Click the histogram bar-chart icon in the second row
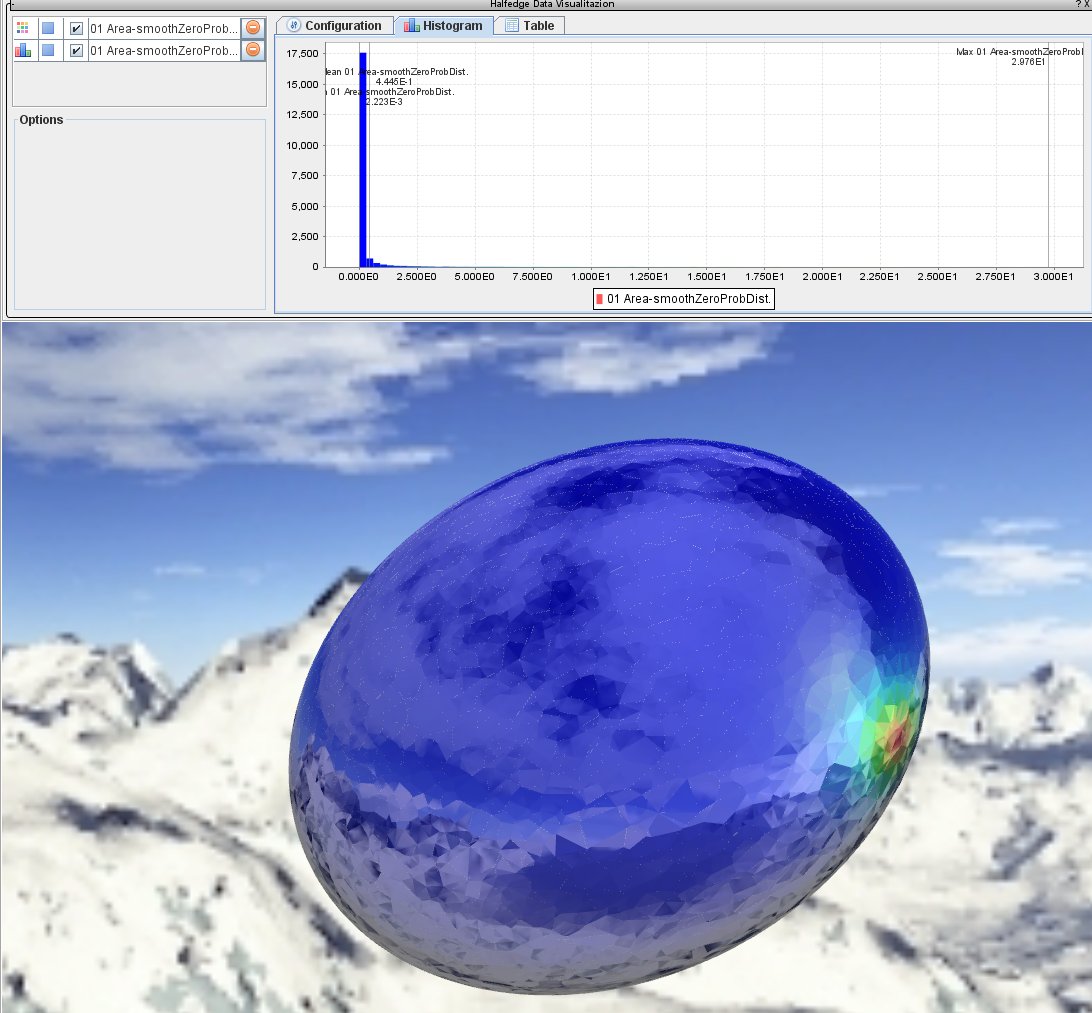 click(23, 50)
